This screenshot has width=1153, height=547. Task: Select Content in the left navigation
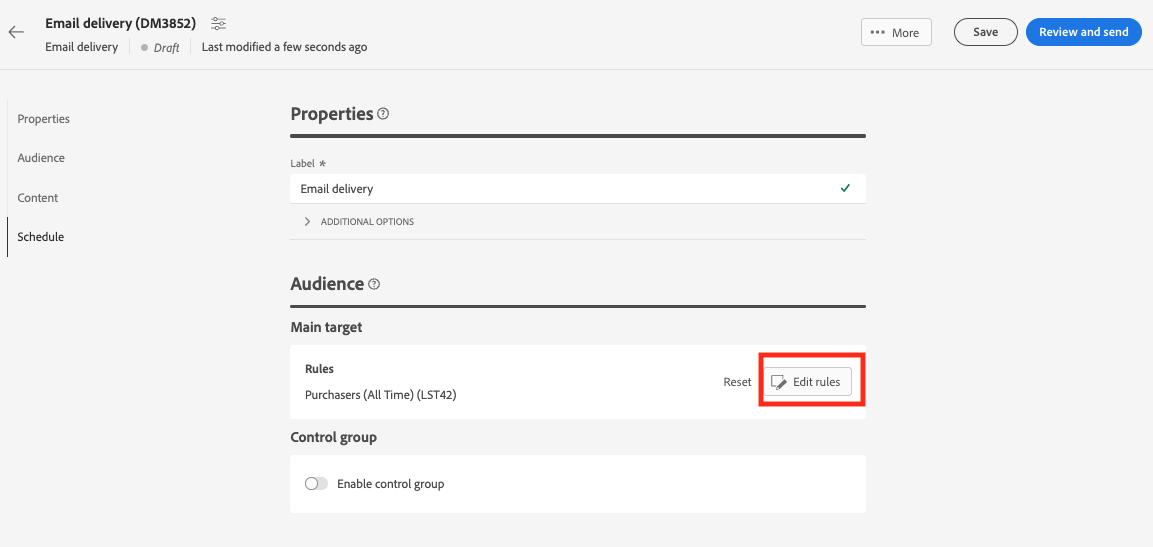point(38,198)
